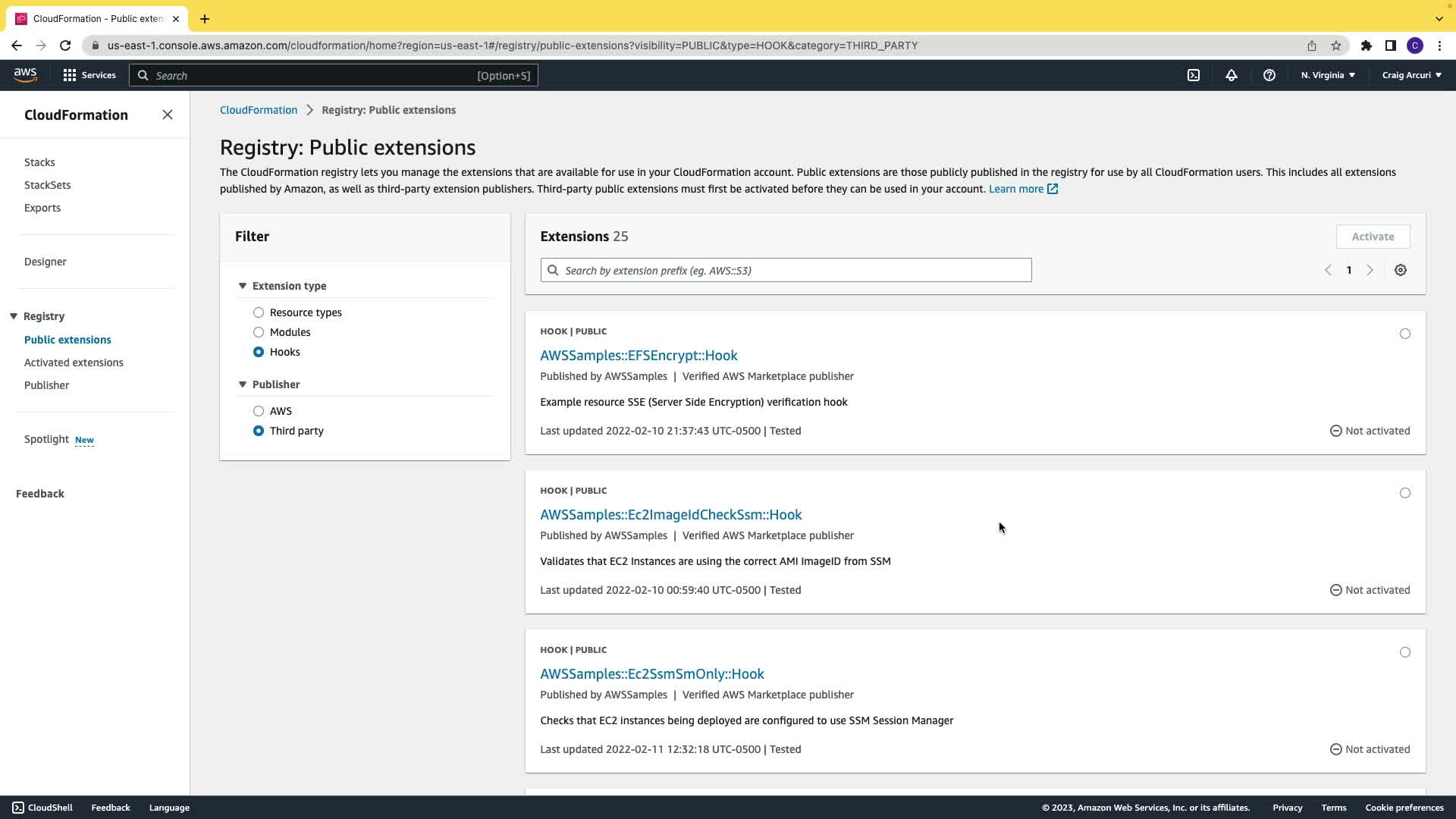The height and width of the screenshot is (819, 1456).
Task: Open AWSSamples::Ec2SsmSmOnly::Hook extension link
Action: click(x=651, y=673)
